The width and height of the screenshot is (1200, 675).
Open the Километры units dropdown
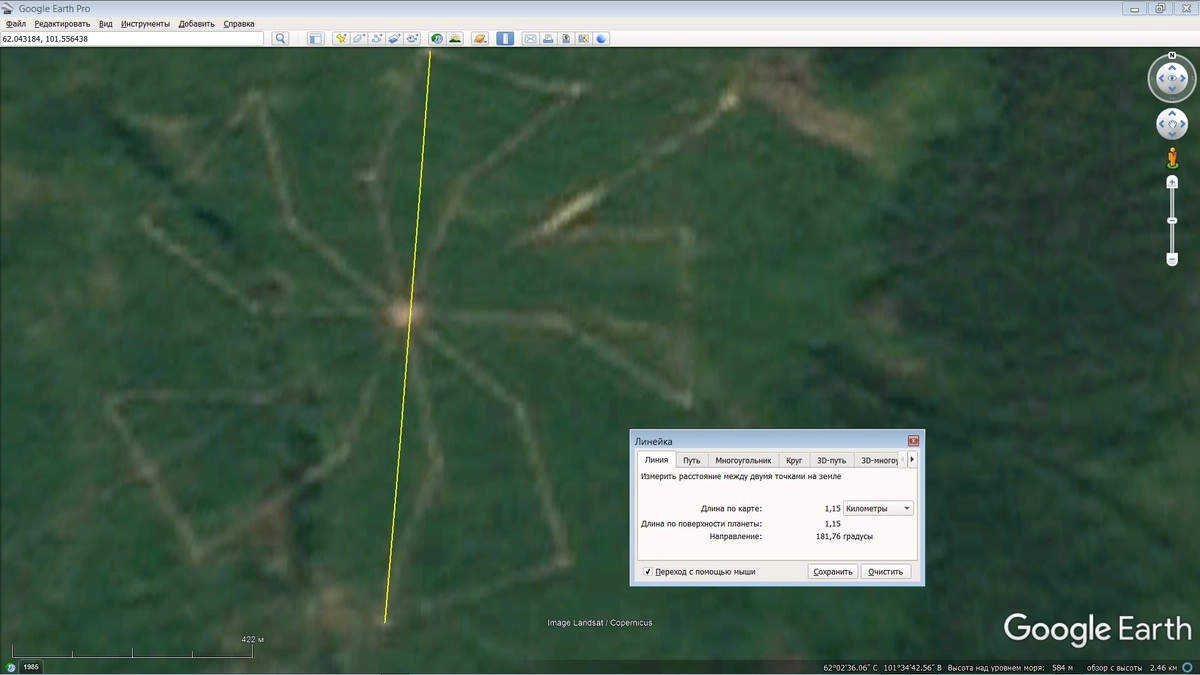(x=878, y=509)
